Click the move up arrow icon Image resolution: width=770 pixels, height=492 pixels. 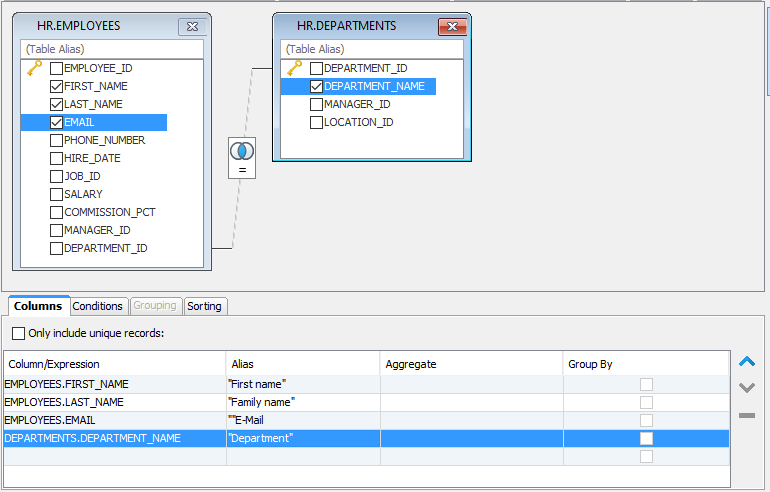click(x=746, y=362)
